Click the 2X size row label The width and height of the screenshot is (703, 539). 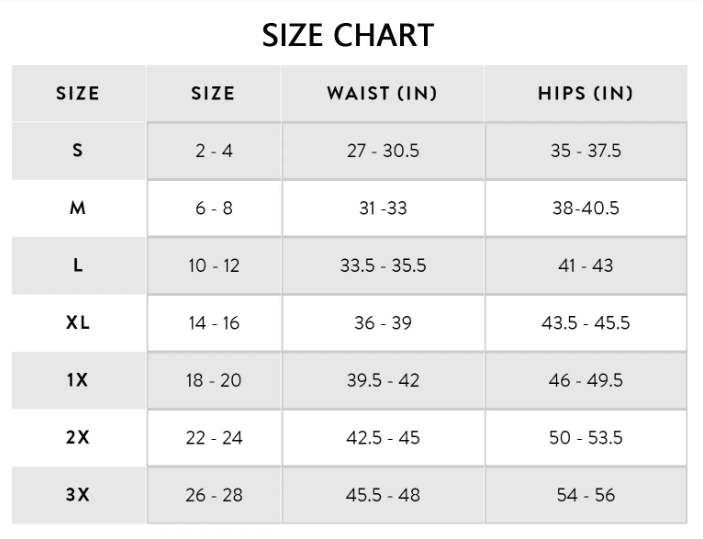tap(78, 438)
